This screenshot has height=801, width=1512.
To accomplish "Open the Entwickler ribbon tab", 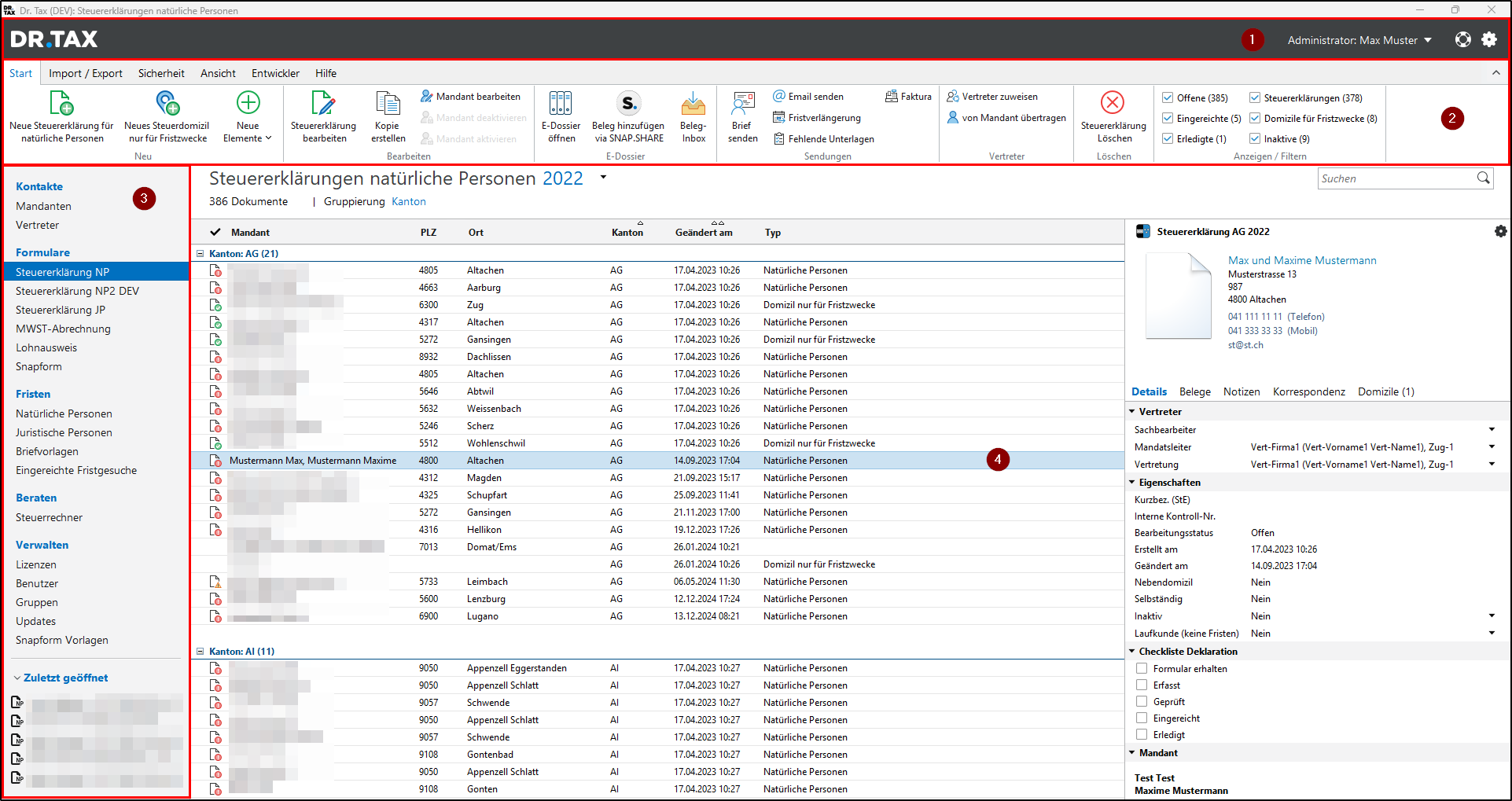I will pos(275,73).
